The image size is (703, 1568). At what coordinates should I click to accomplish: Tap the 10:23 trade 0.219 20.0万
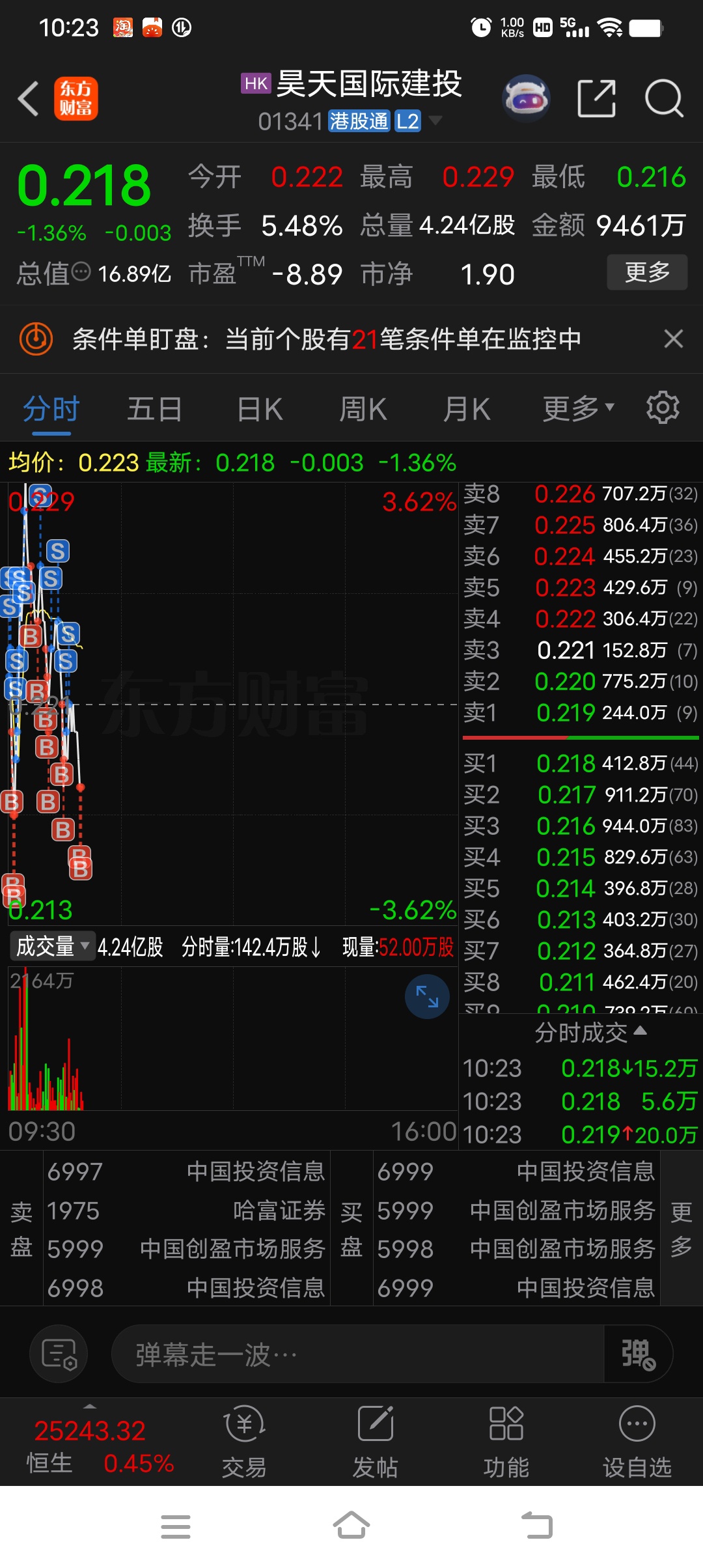[581, 1135]
